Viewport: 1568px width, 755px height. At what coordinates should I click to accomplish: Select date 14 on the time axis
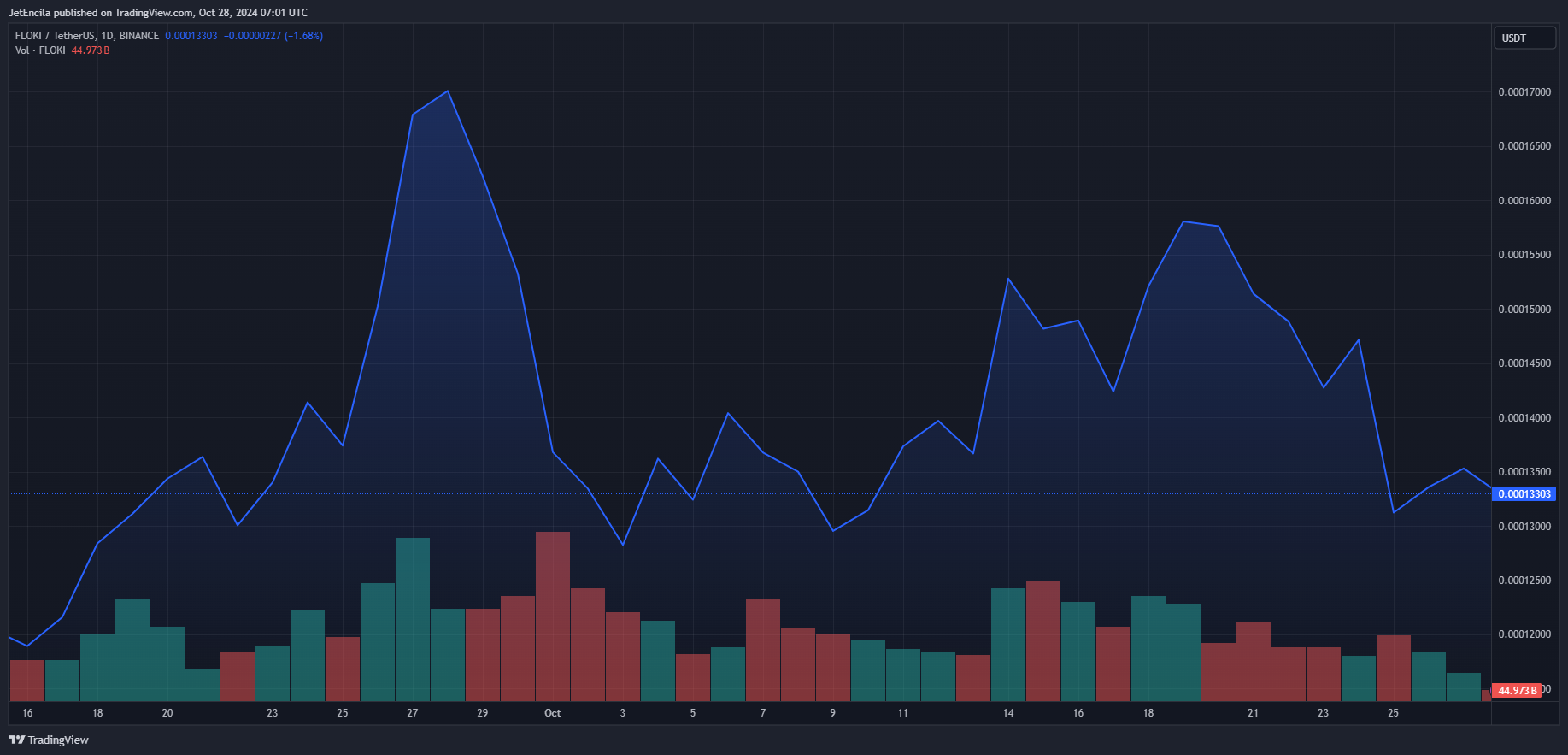click(1008, 713)
